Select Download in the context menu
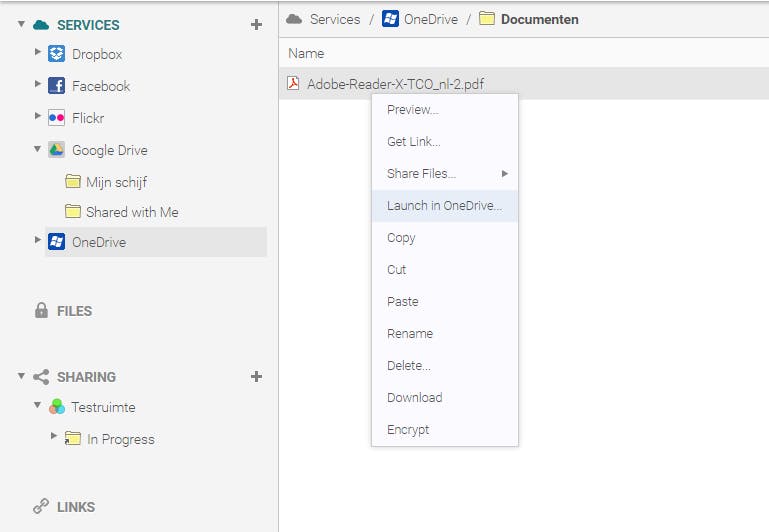Viewport: 769px width, 532px height. click(x=414, y=397)
